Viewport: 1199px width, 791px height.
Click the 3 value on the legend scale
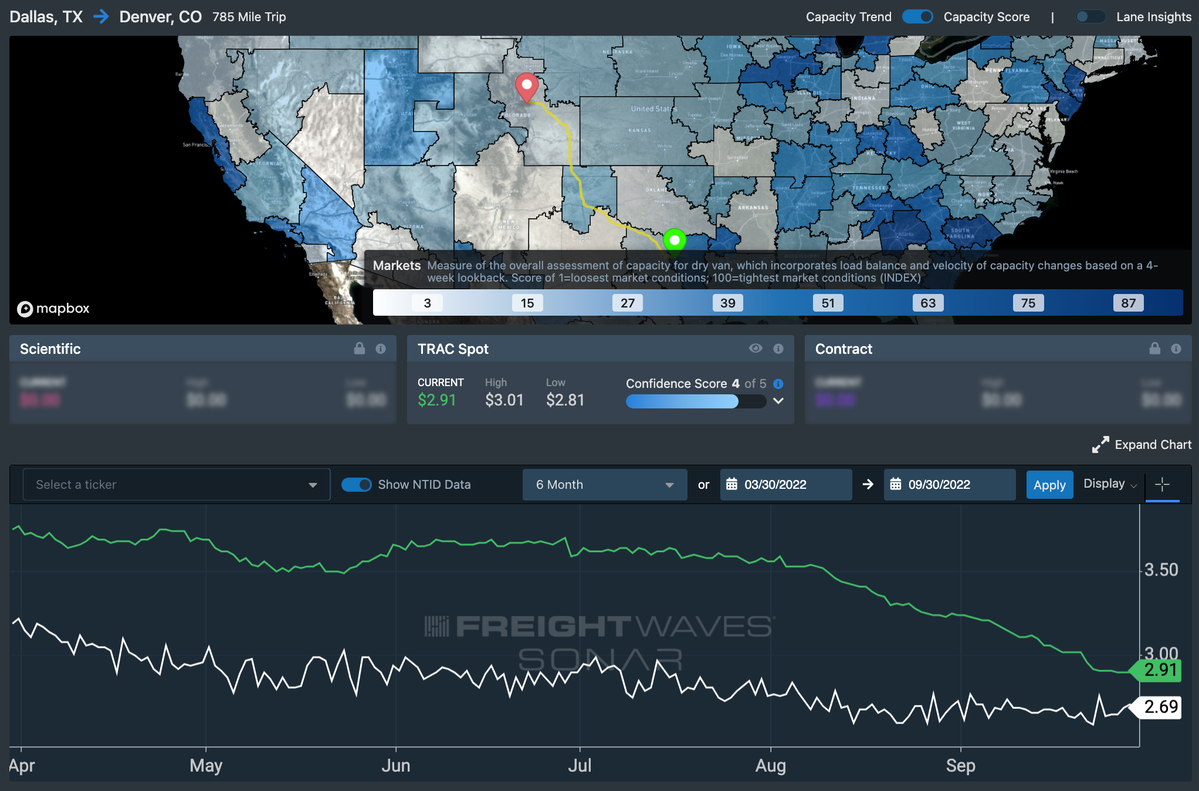click(x=427, y=303)
